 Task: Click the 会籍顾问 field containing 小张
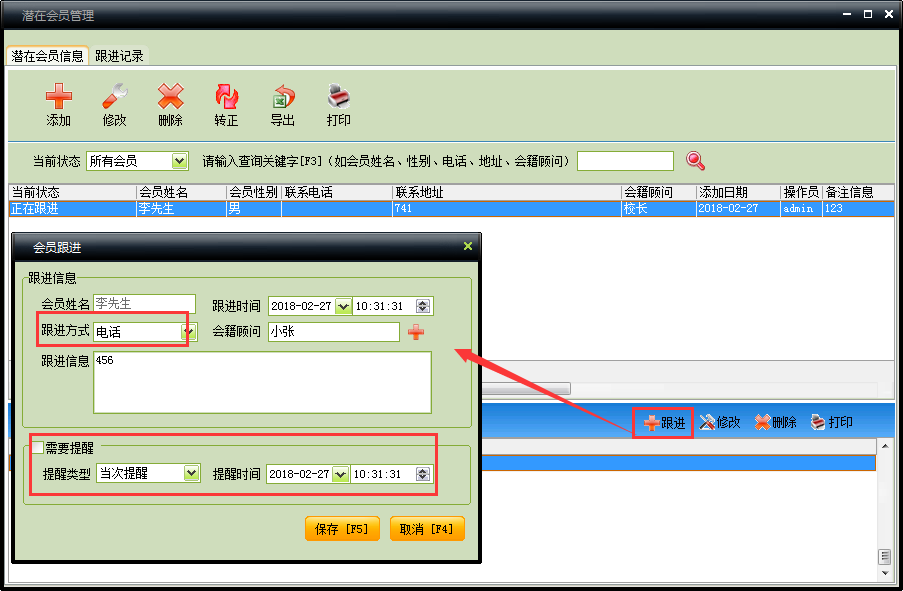point(334,332)
